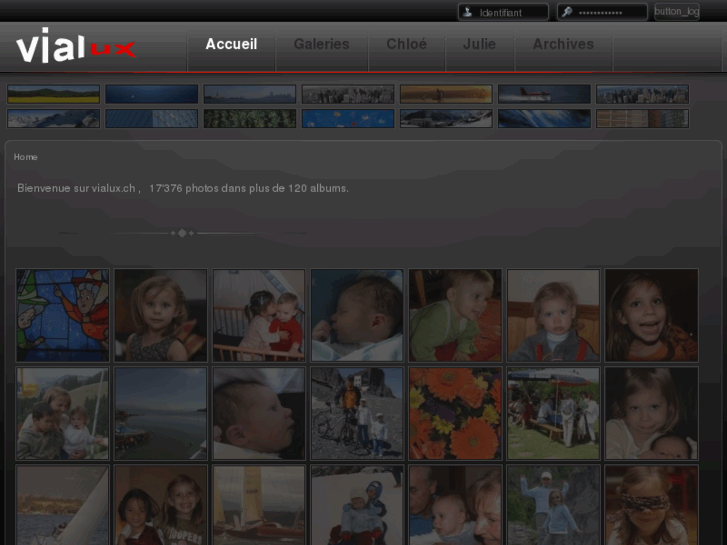This screenshot has width=727, height=545.
Task: Open photo of man raising arms on rocks
Action: (554, 505)
